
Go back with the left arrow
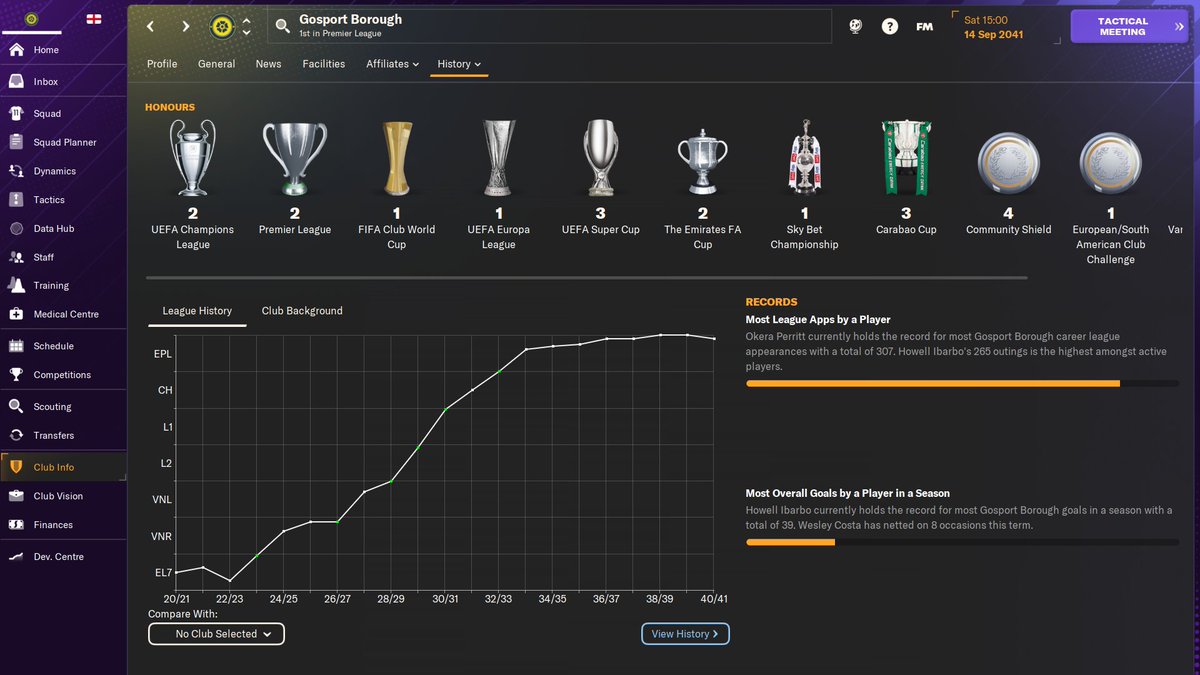(x=151, y=26)
